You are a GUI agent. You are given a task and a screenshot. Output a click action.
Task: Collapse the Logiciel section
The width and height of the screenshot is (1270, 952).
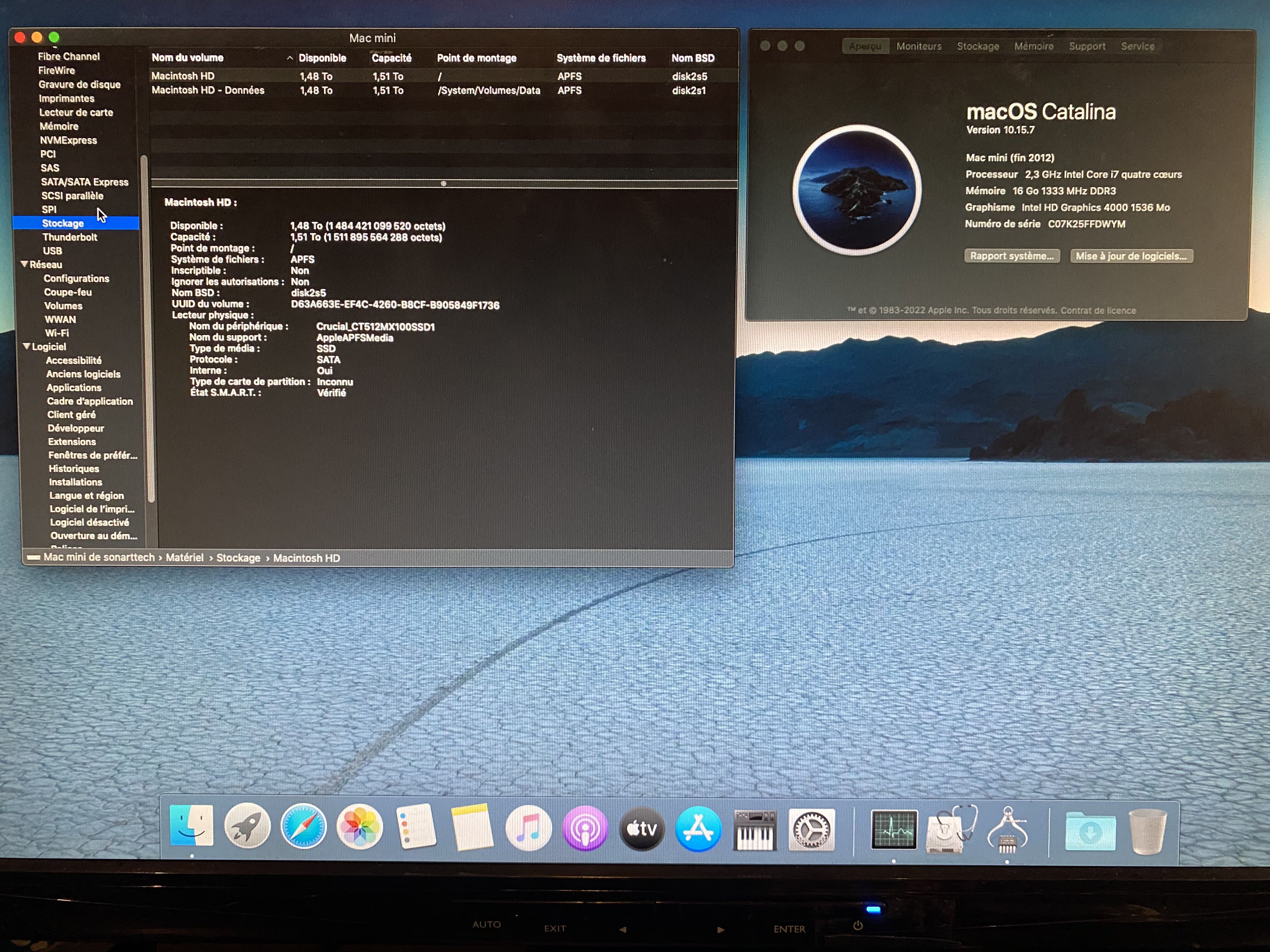point(26,346)
